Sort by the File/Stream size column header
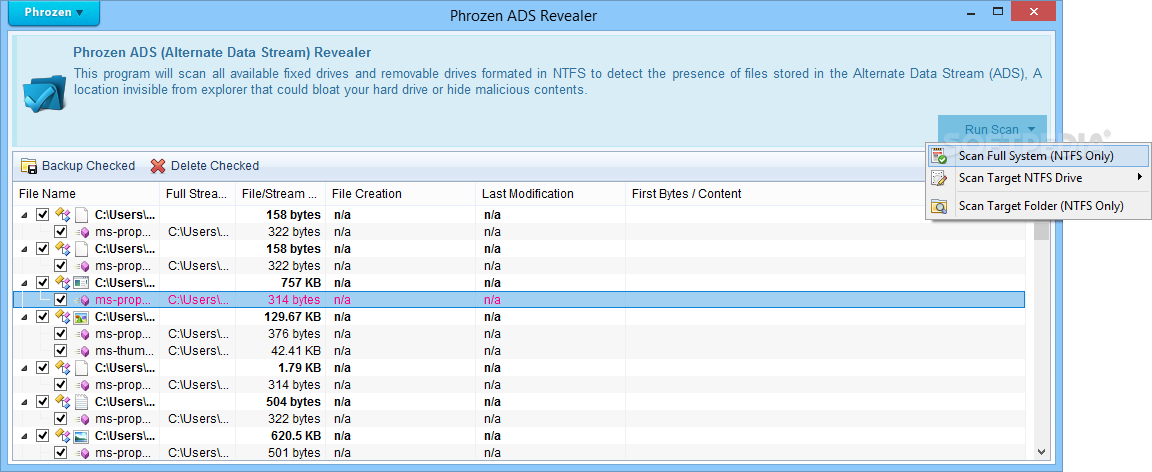Screen dimensions: 1152x472 coord(280,193)
